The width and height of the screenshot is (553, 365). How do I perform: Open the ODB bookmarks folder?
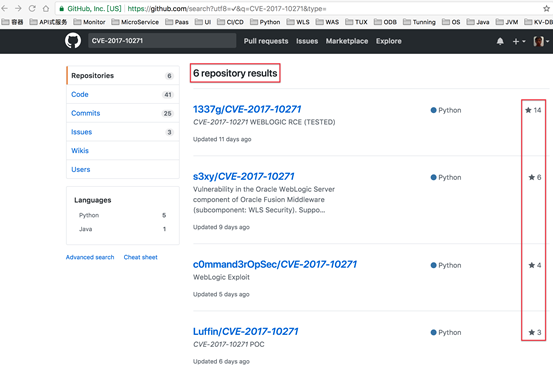[x=385, y=22]
